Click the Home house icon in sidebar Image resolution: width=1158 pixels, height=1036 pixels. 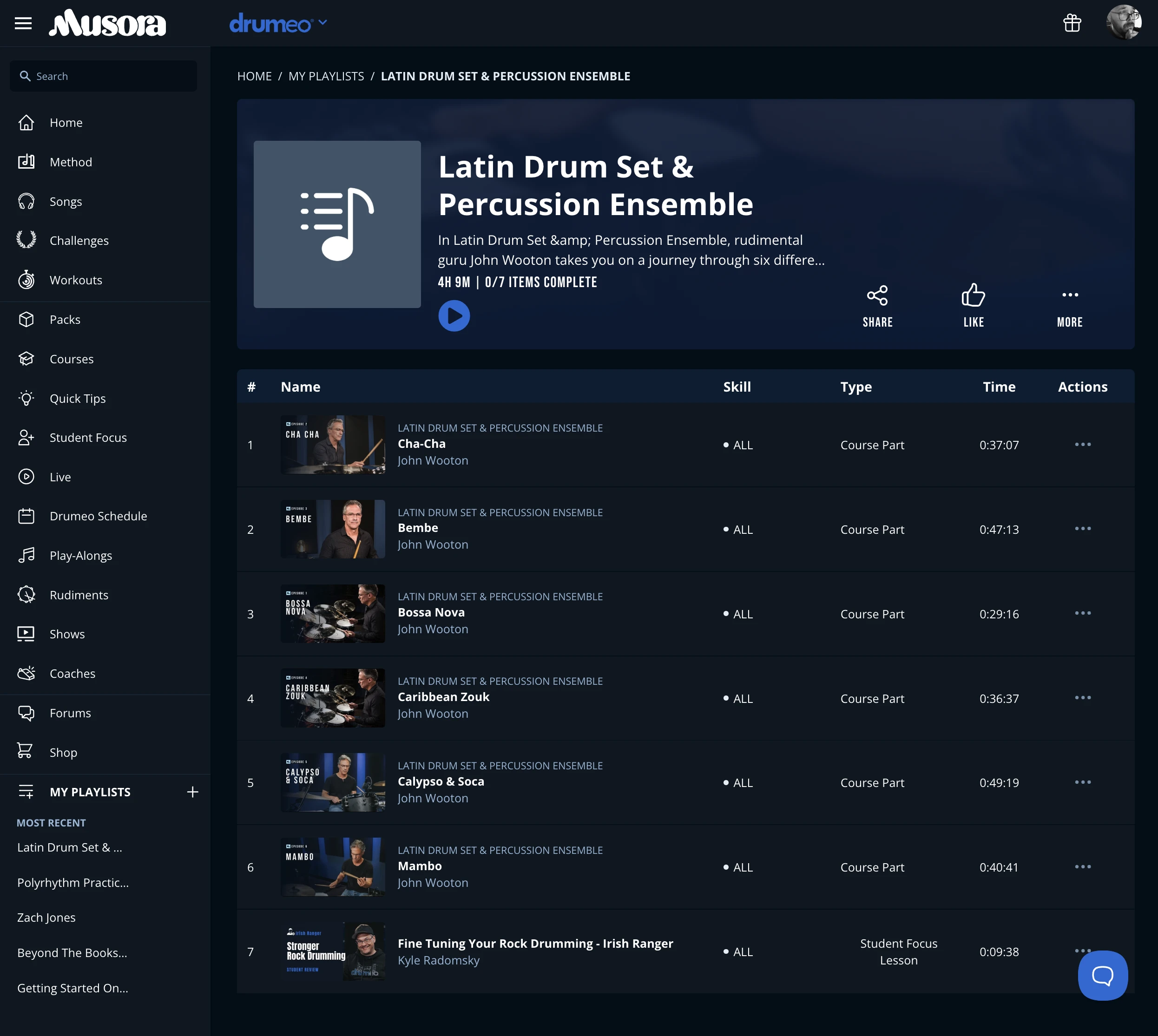tap(26, 122)
